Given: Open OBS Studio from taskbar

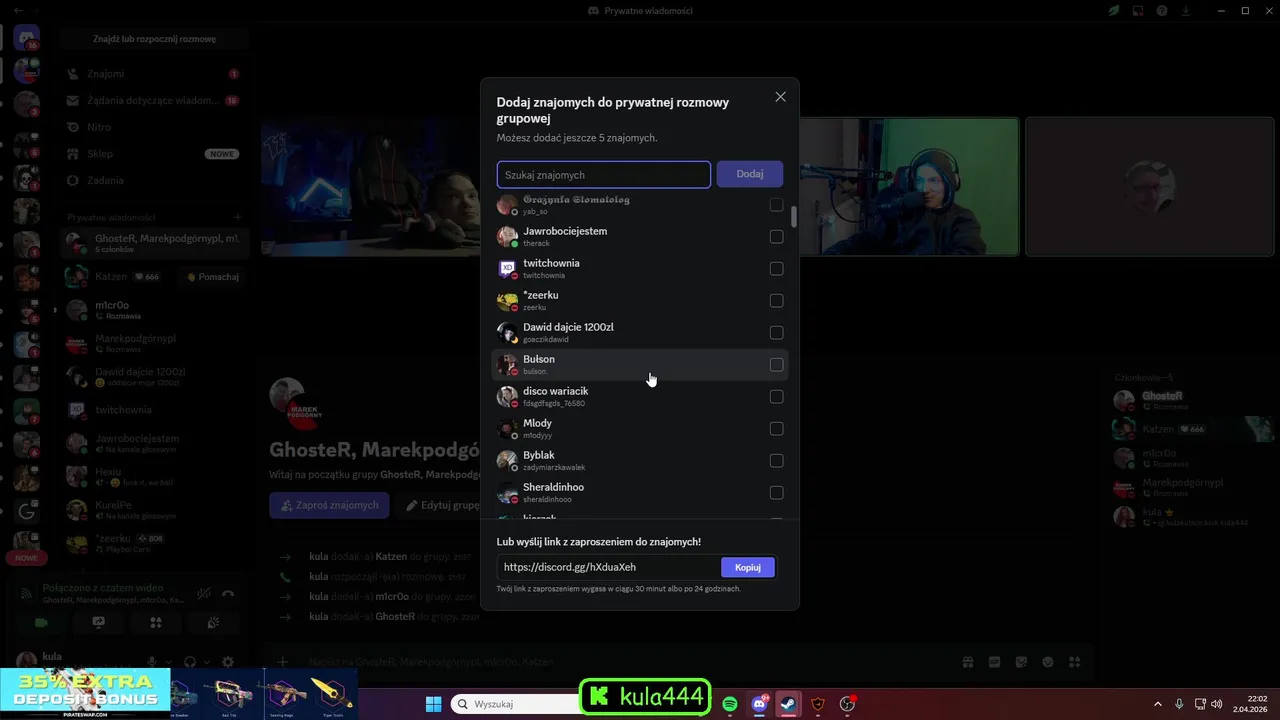Looking at the screenshot, I should (848, 704).
